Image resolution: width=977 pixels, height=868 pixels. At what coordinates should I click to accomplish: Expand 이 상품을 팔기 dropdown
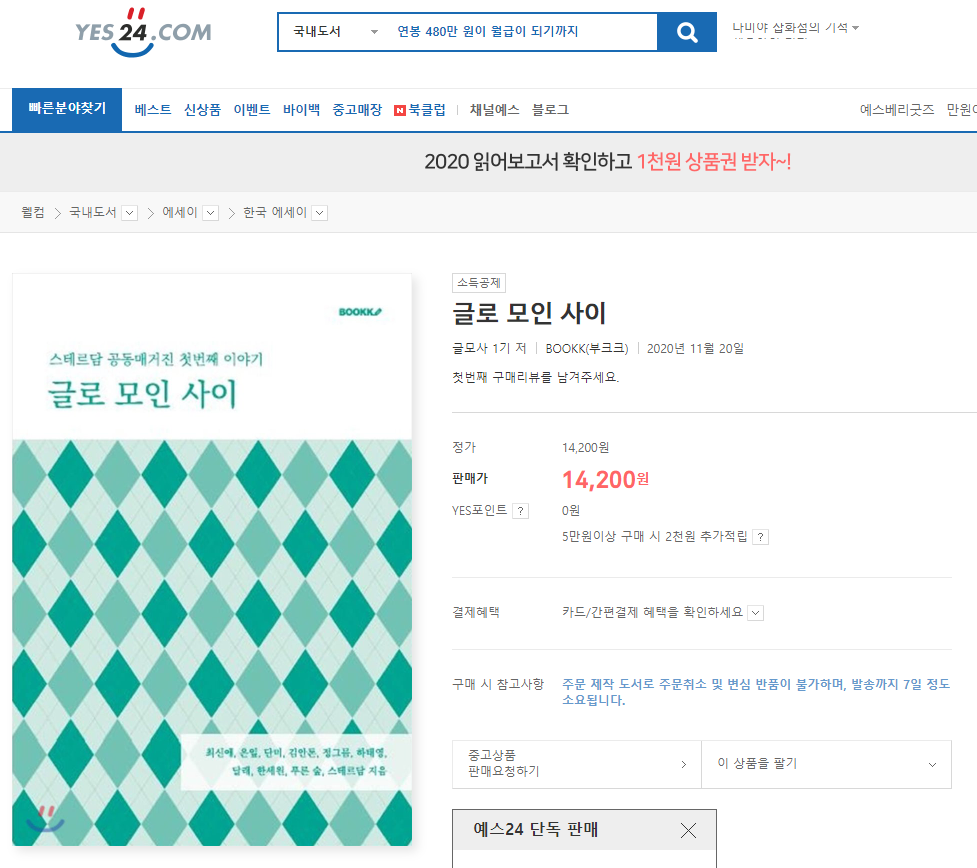click(826, 764)
